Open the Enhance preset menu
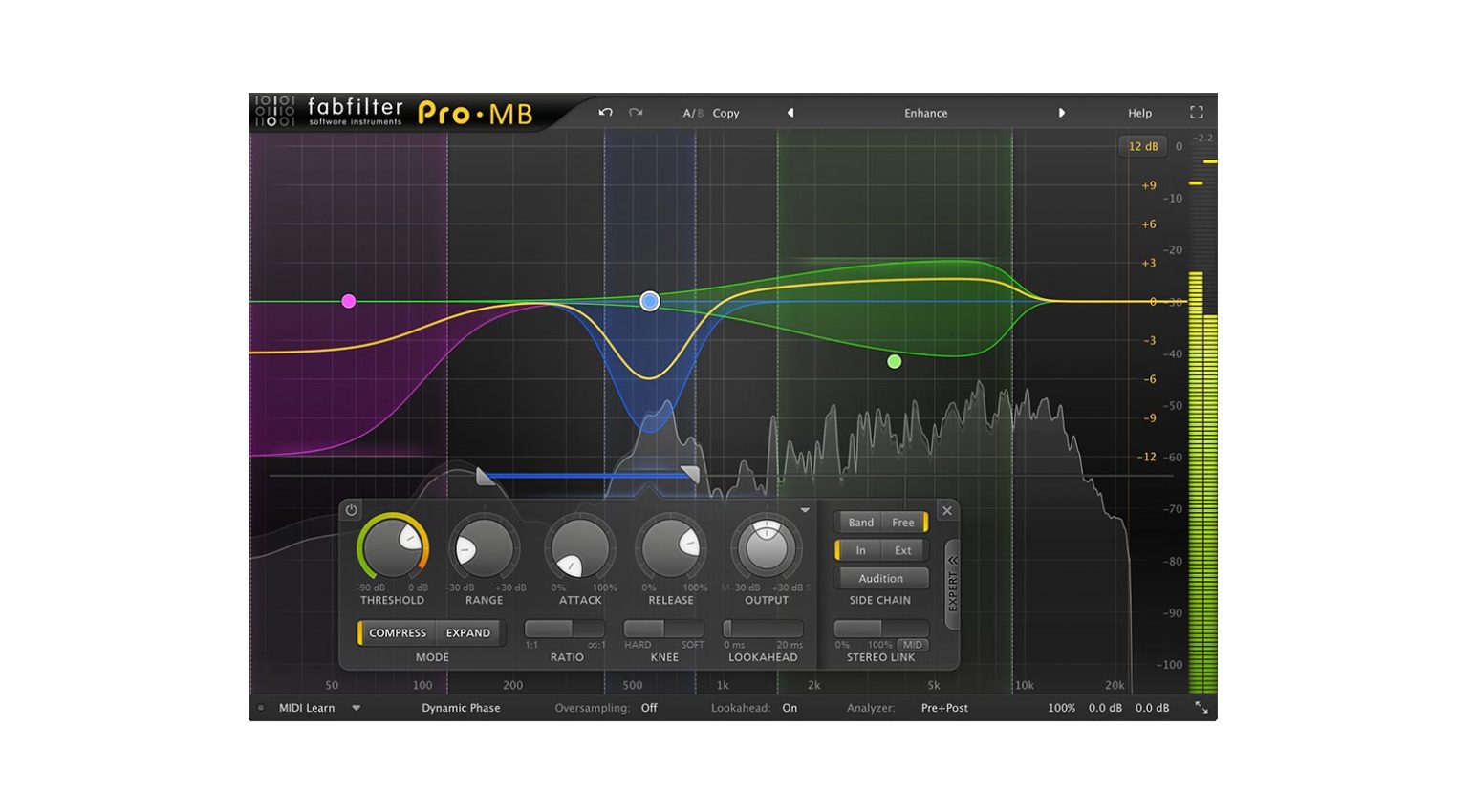Viewport: 1472px width, 812px height. pyautogui.click(x=926, y=113)
